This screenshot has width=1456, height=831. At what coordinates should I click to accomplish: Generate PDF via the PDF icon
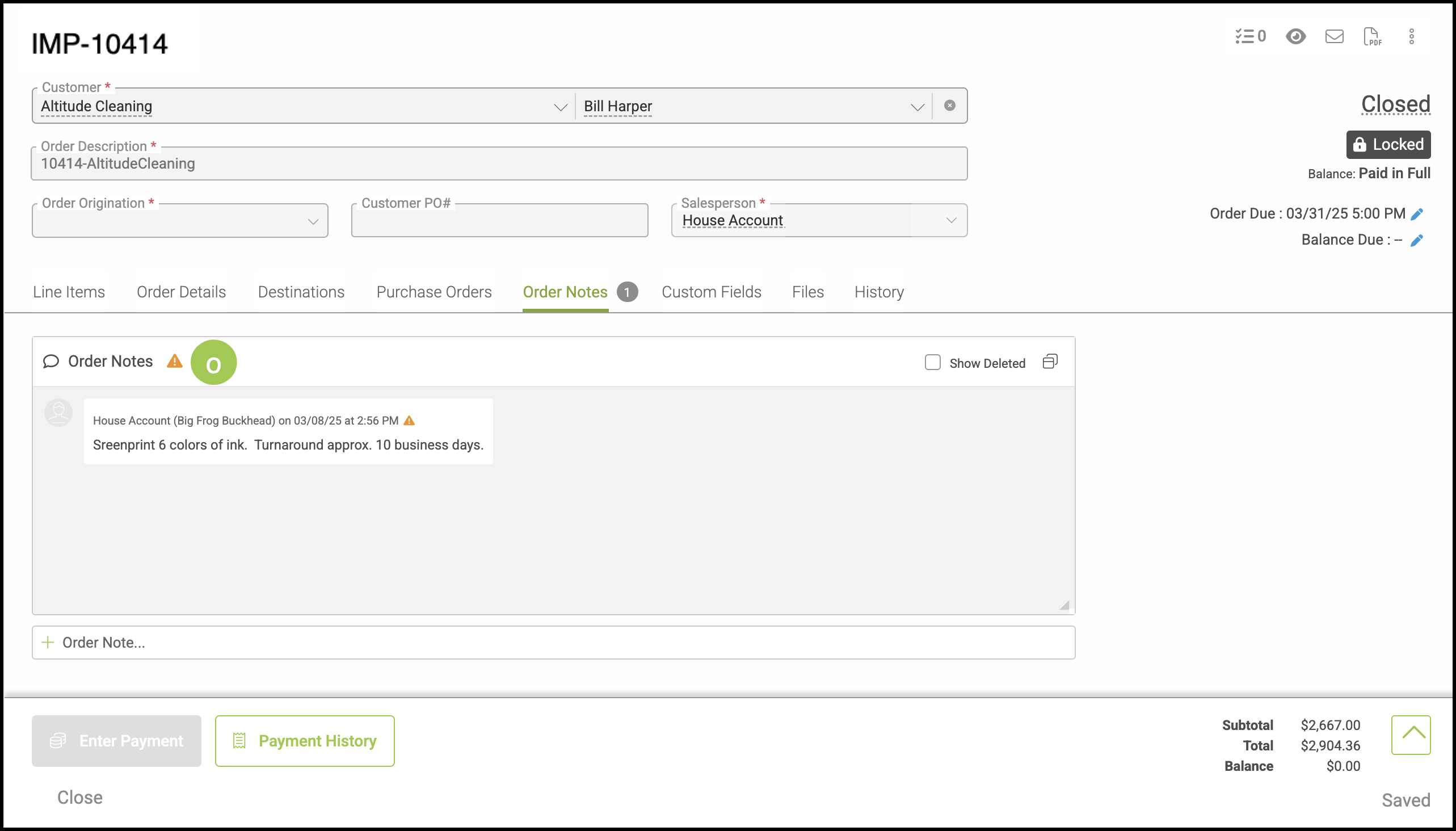tap(1372, 36)
